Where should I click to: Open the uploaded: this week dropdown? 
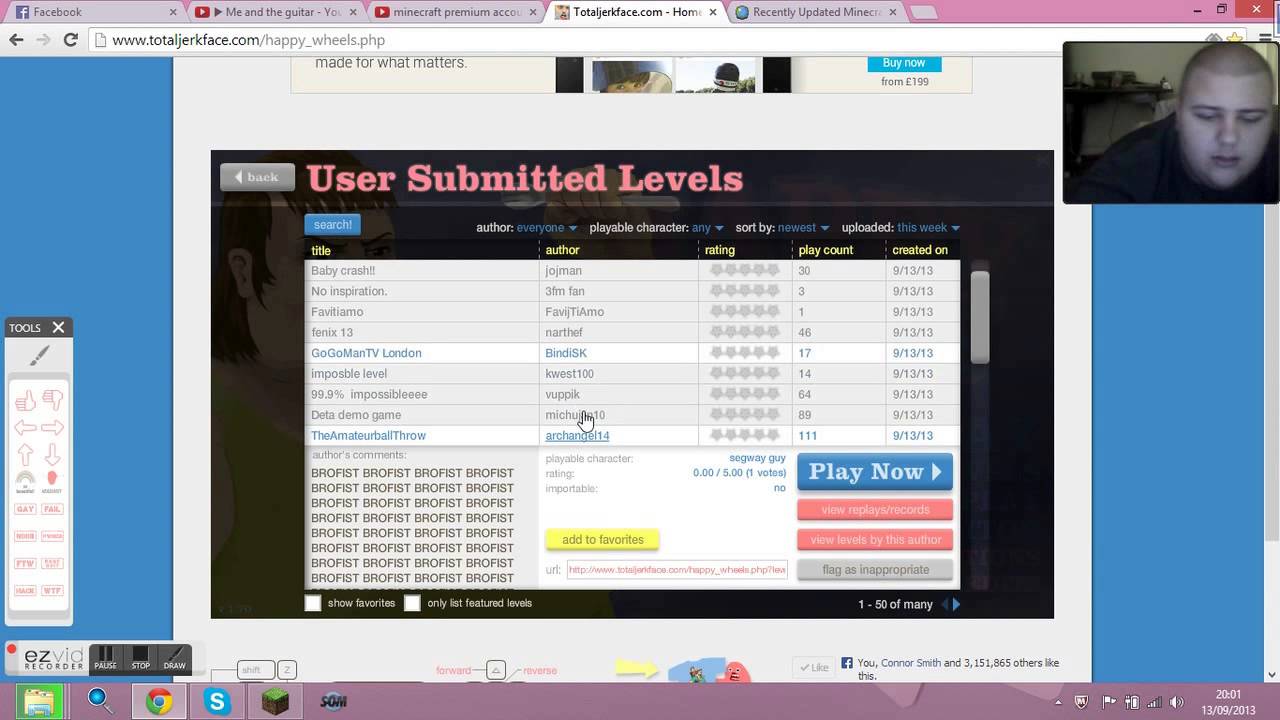pyautogui.click(x=928, y=228)
